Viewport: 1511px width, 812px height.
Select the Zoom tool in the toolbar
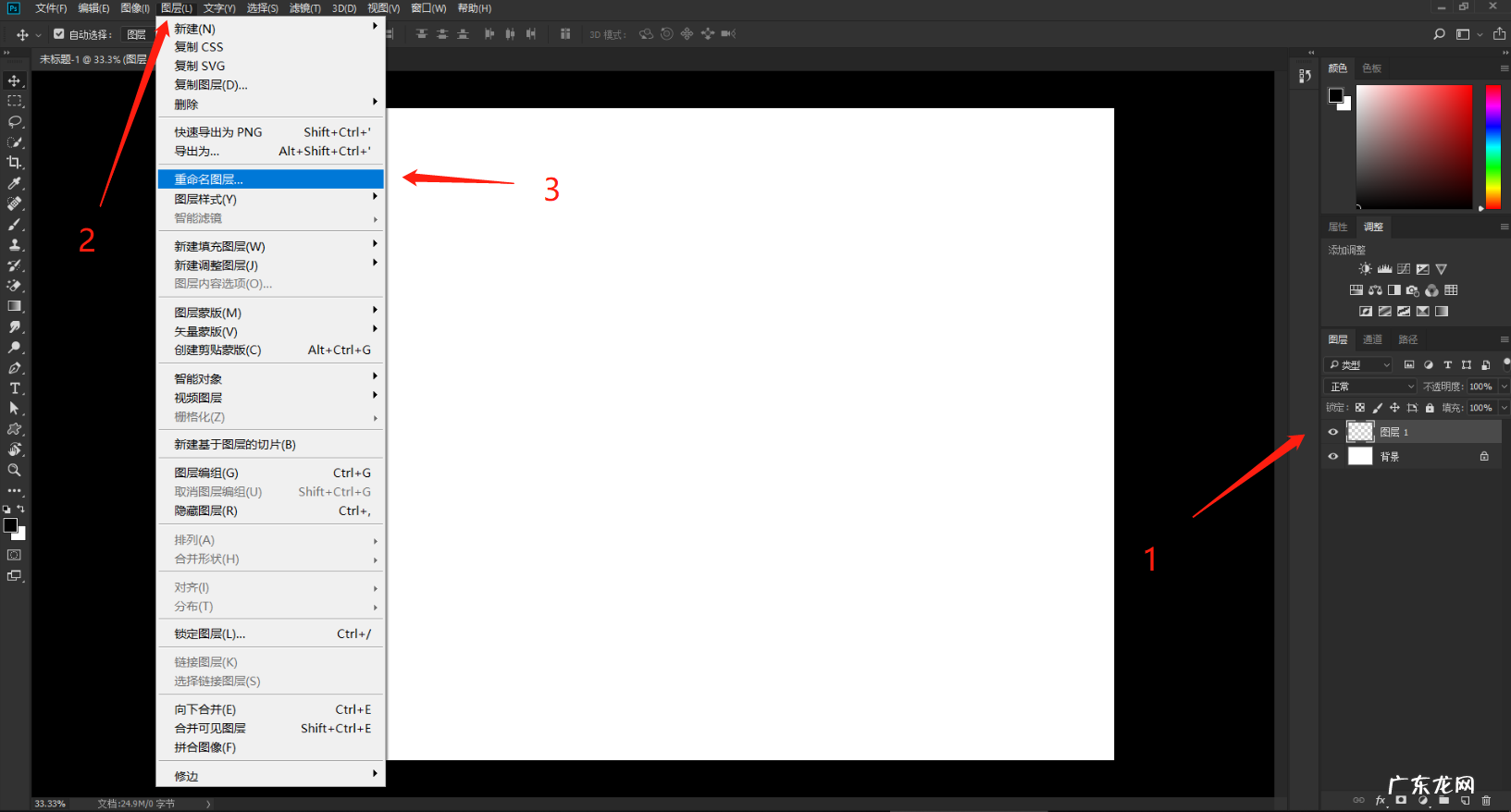(14, 470)
